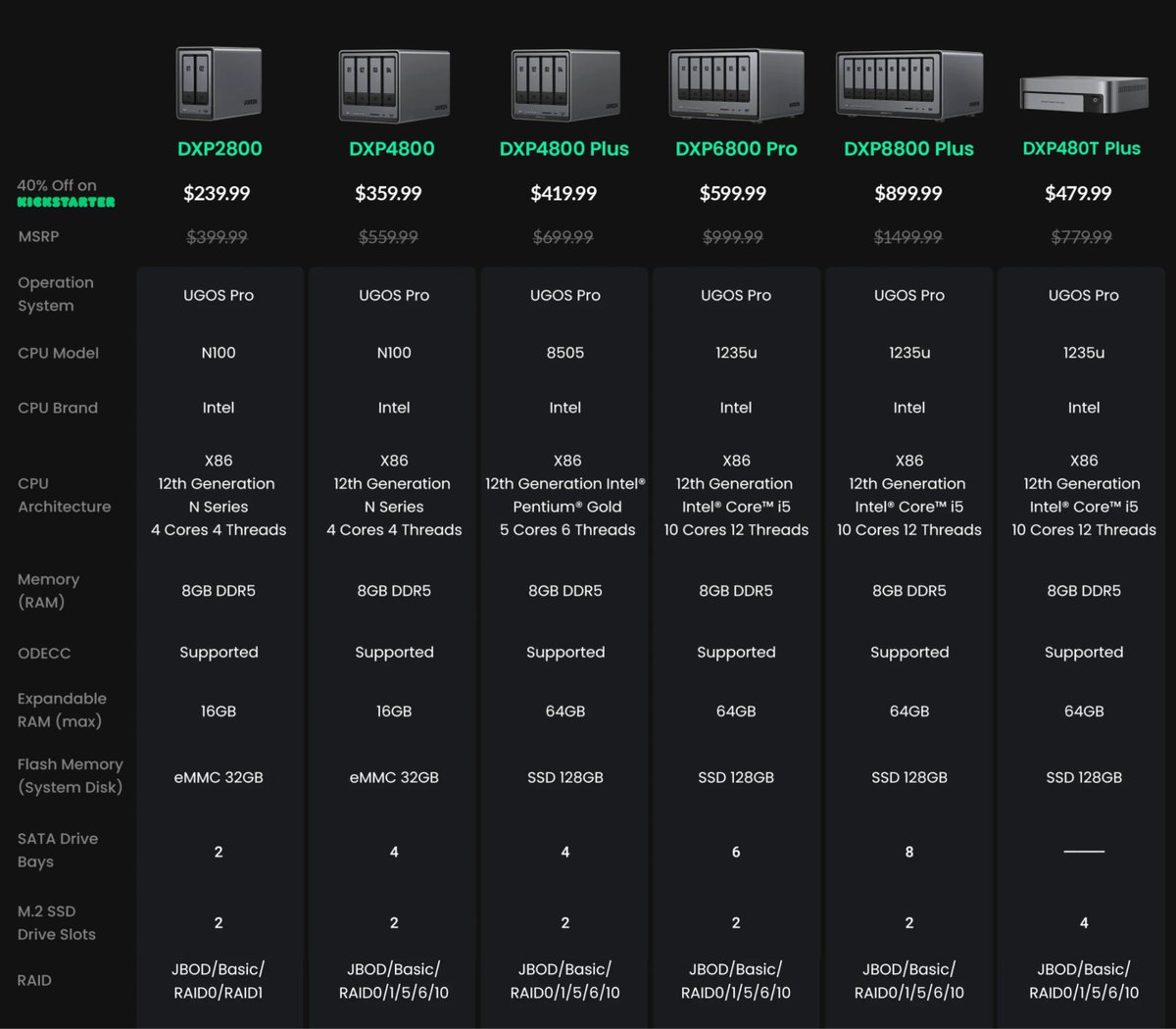Screen dimensions: 1176x1029
Task: Click Intel brand under DXP480T Plus
Action: point(1084,408)
